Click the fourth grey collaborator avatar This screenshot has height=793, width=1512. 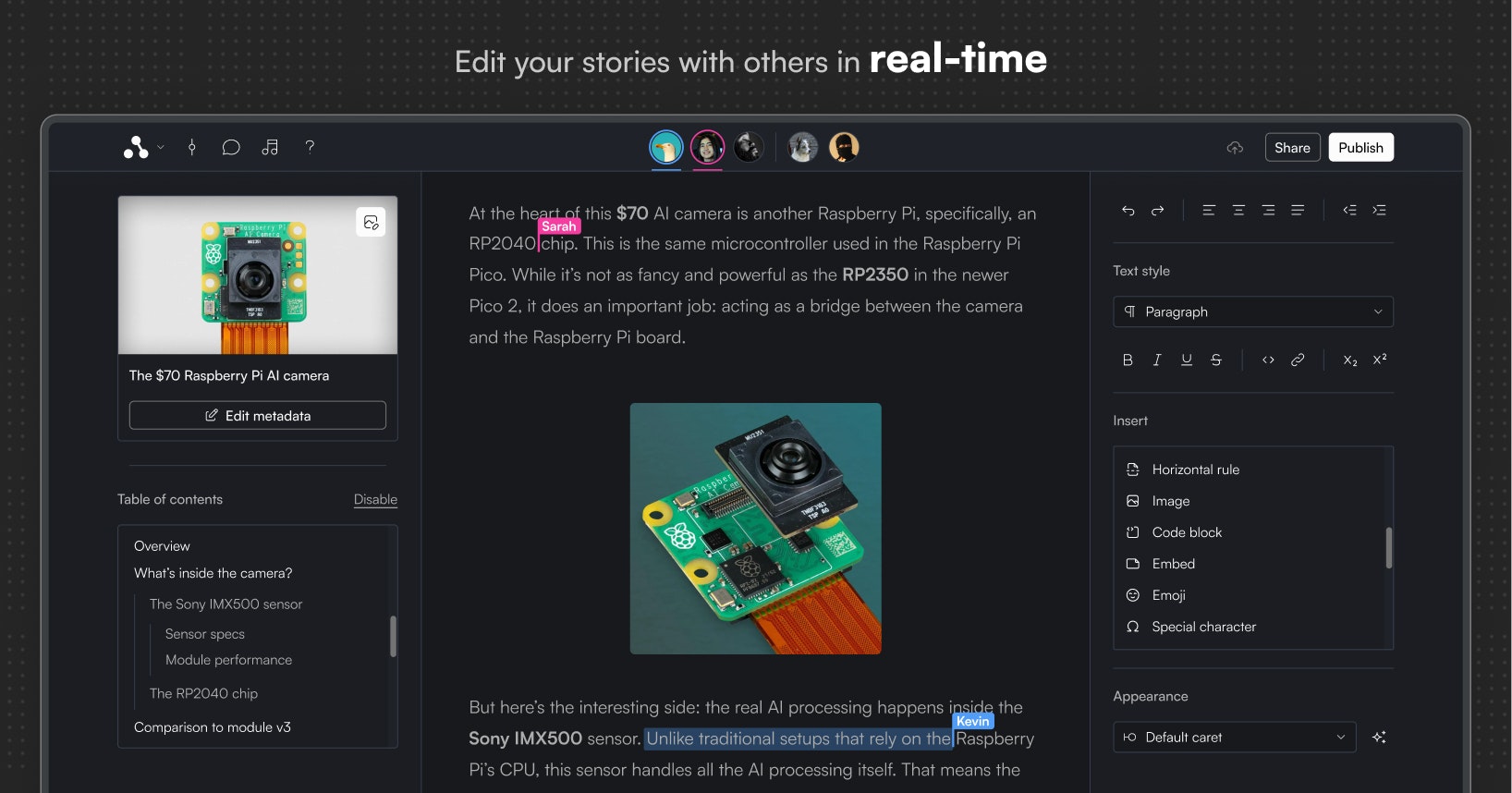[803, 147]
